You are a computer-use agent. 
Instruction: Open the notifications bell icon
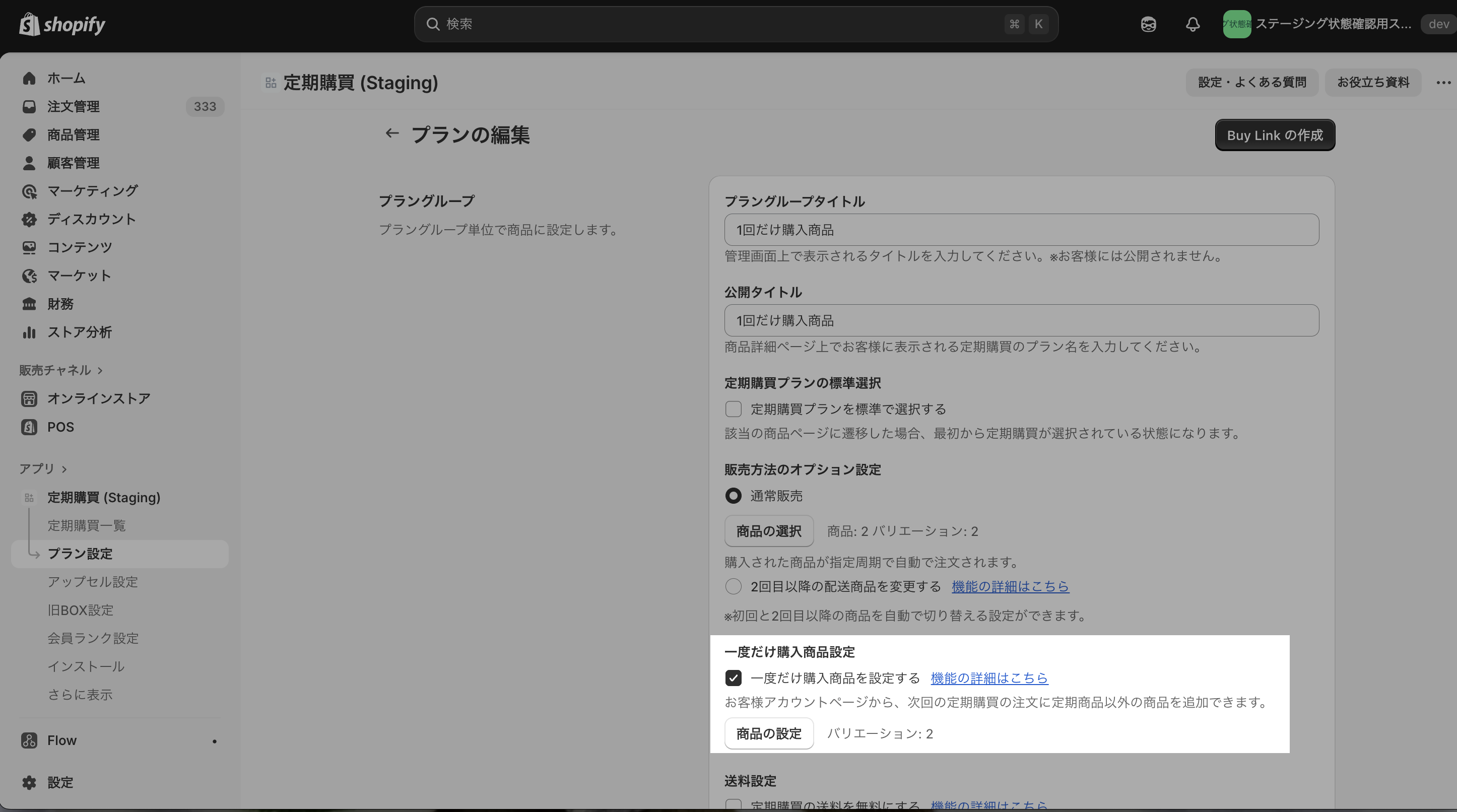[1193, 24]
